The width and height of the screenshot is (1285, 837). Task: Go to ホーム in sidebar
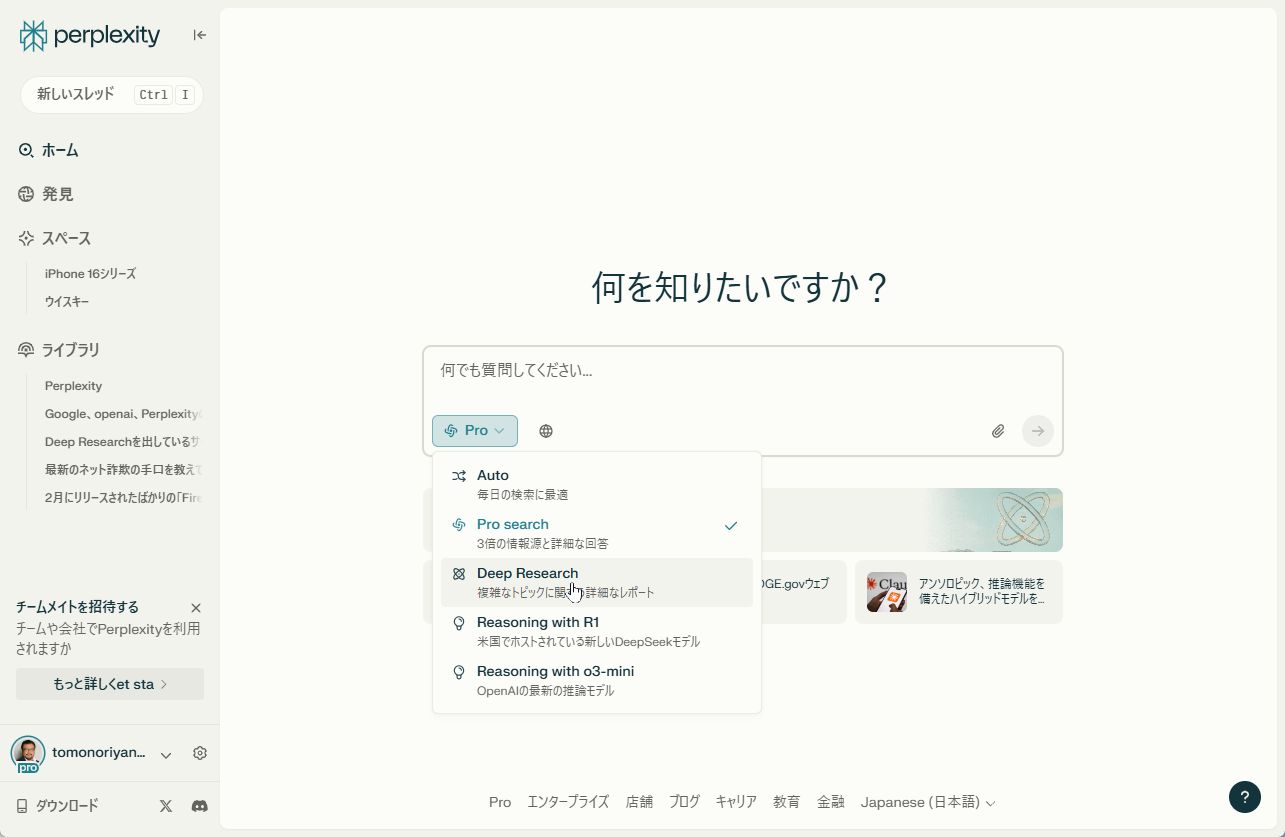tap(60, 150)
